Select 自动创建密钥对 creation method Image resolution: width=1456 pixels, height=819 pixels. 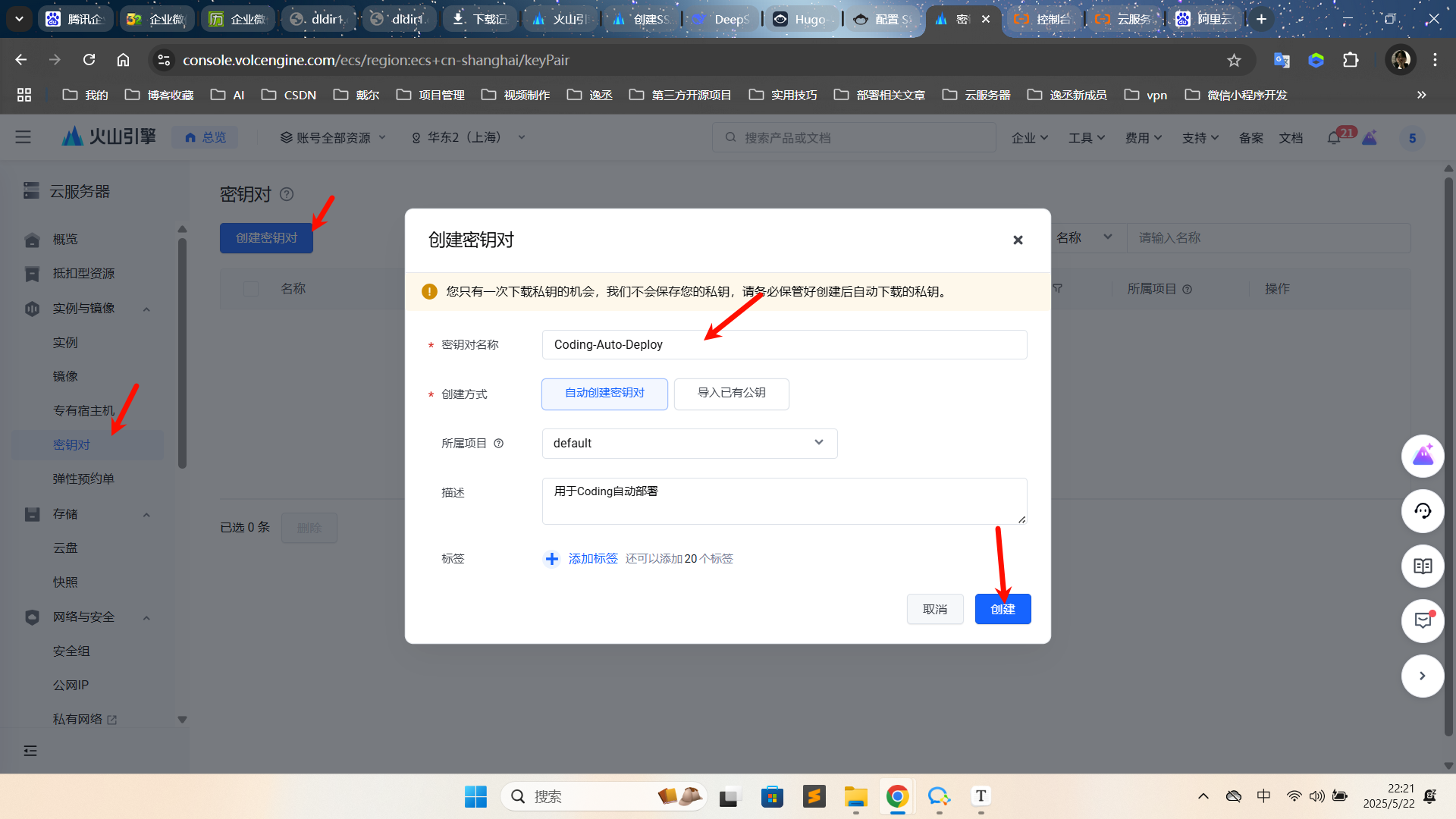click(x=604, y=394)
